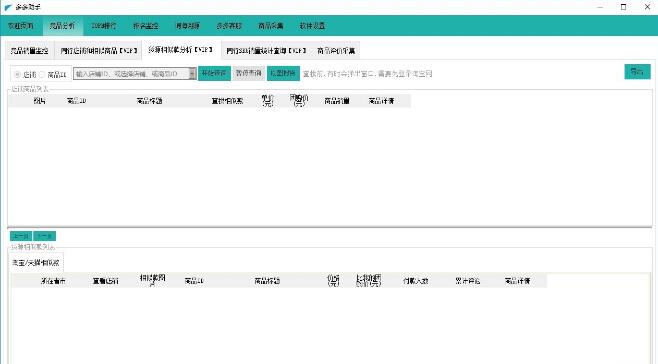Click 累计评论 column header in lower table
658x364 pixels.
[x=467, y=281]
